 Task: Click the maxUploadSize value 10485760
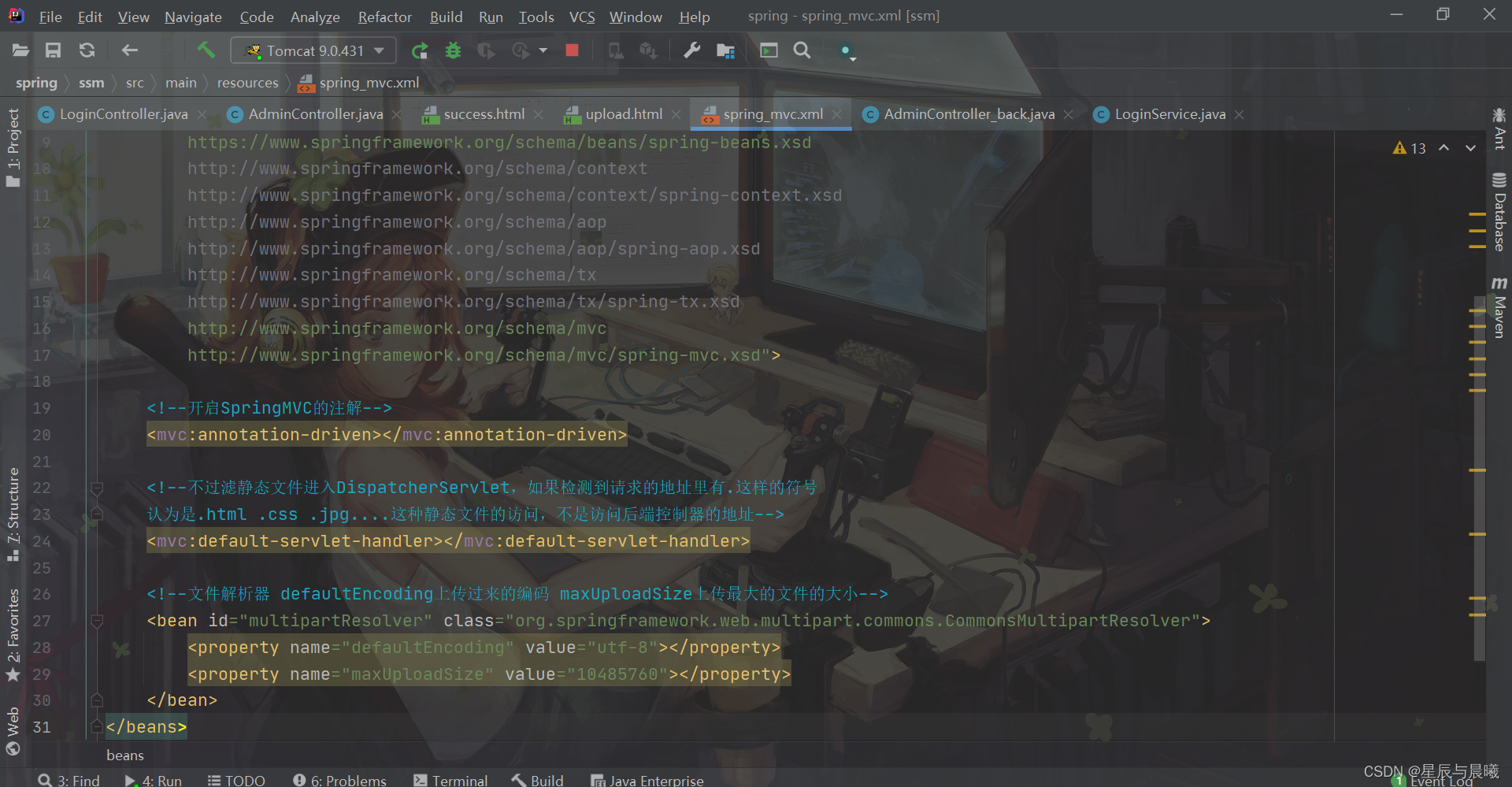(617, 674)
